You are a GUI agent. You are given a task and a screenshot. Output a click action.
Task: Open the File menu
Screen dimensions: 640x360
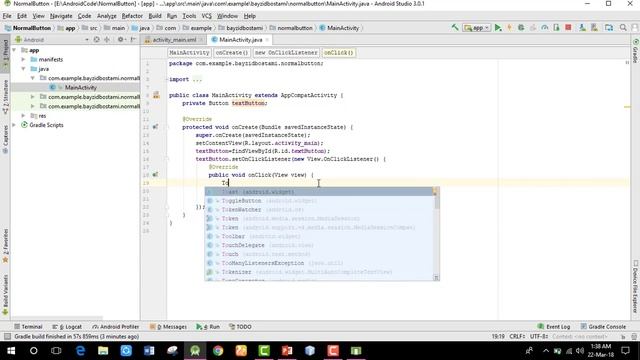[7, 16]
